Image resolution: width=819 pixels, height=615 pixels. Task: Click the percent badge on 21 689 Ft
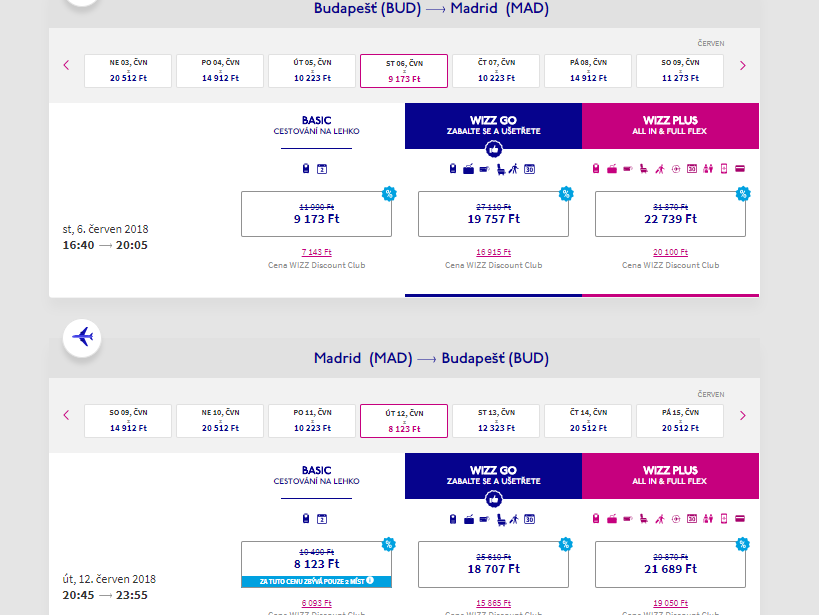(742, 544)
